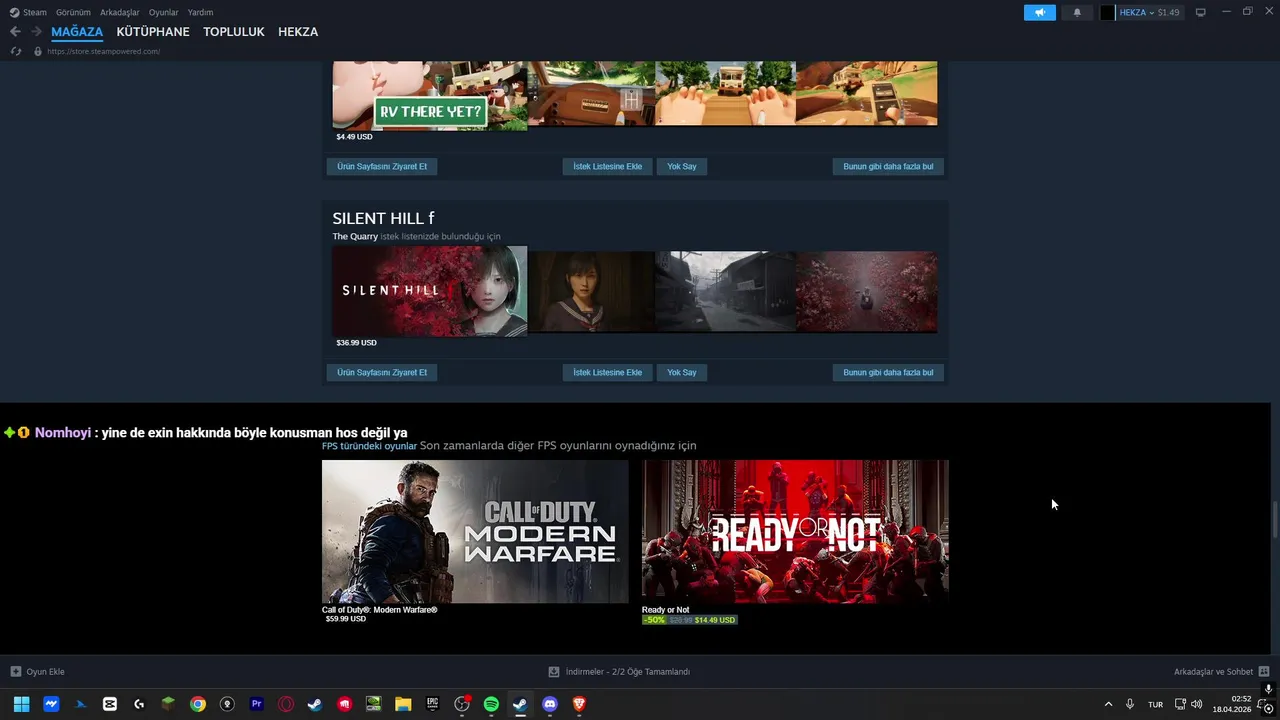
Task: Click the $36.99 USD price
Action: point(357,342)
